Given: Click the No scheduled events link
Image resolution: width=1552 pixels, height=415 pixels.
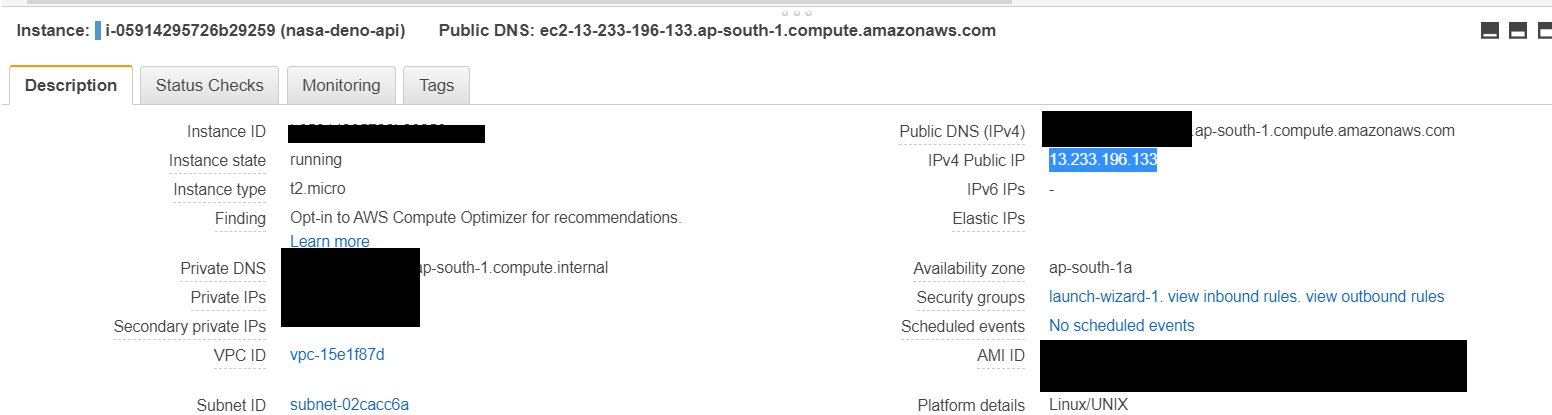Looking at the screenshot, I should [1121, 325].
